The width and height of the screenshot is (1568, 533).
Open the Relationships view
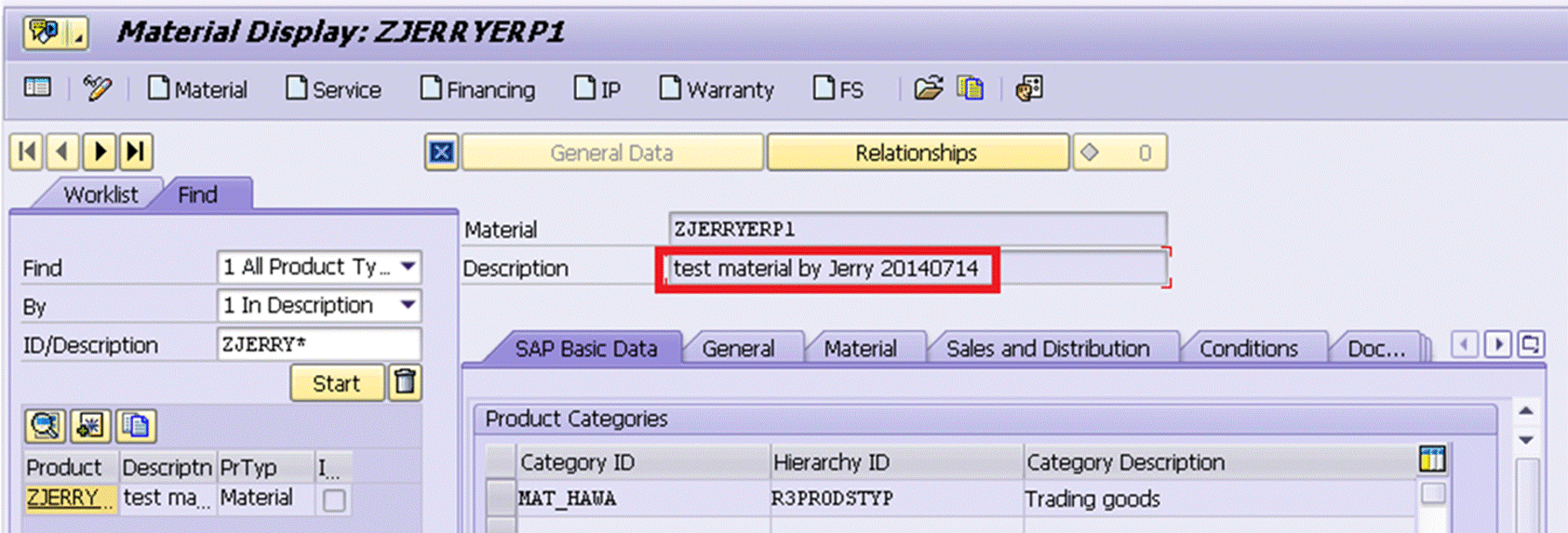[917, 153]
